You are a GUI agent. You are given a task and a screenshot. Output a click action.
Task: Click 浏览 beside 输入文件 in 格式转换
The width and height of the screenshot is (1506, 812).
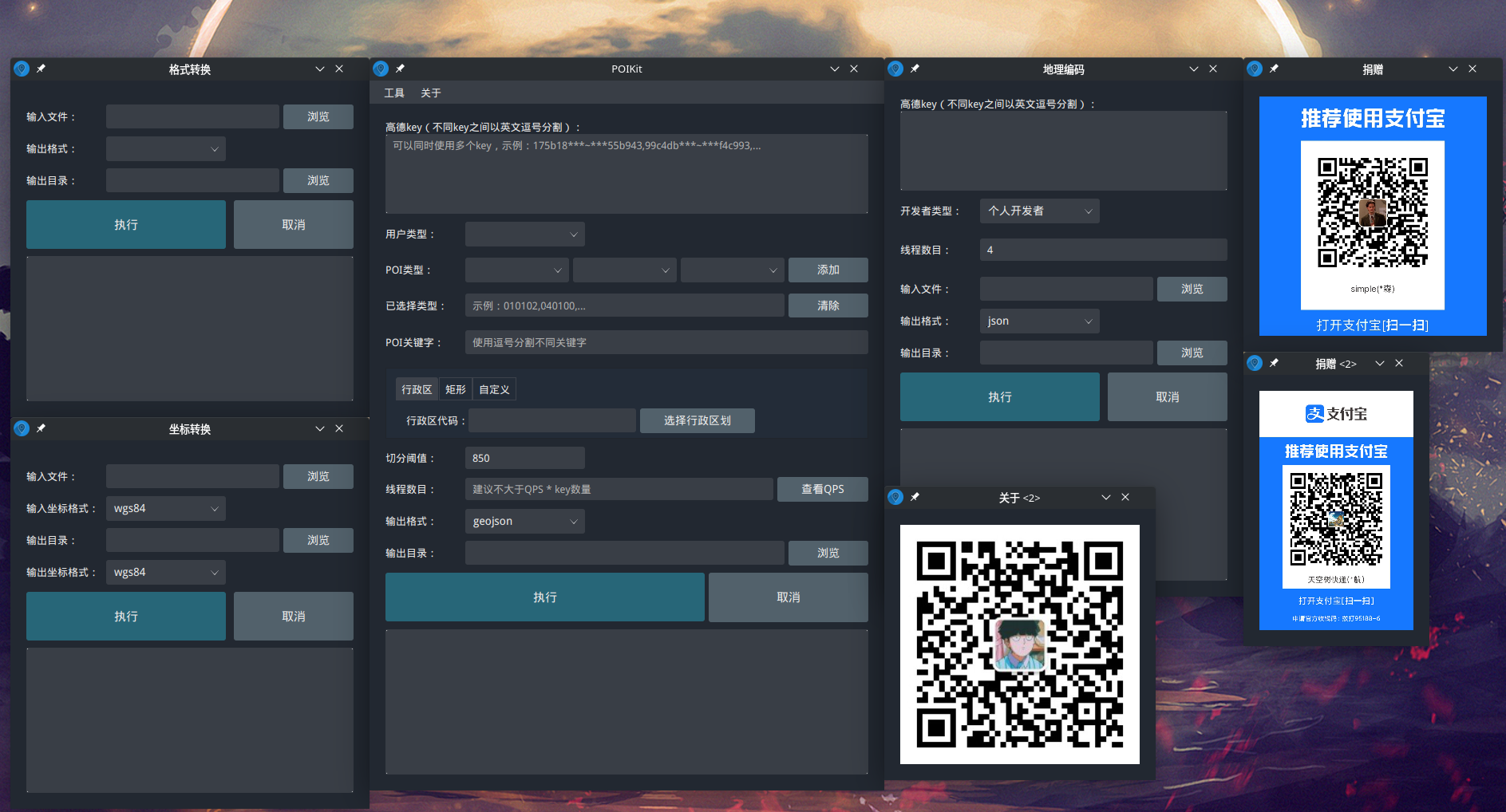pos(318,116)
